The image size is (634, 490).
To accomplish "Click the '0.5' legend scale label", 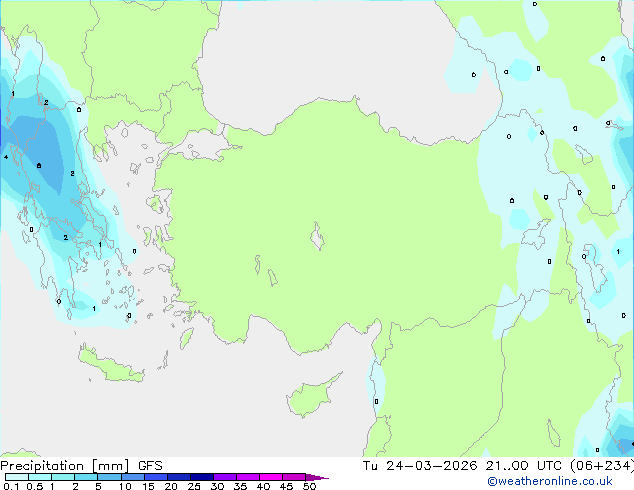I will click(x=34, y=486).
